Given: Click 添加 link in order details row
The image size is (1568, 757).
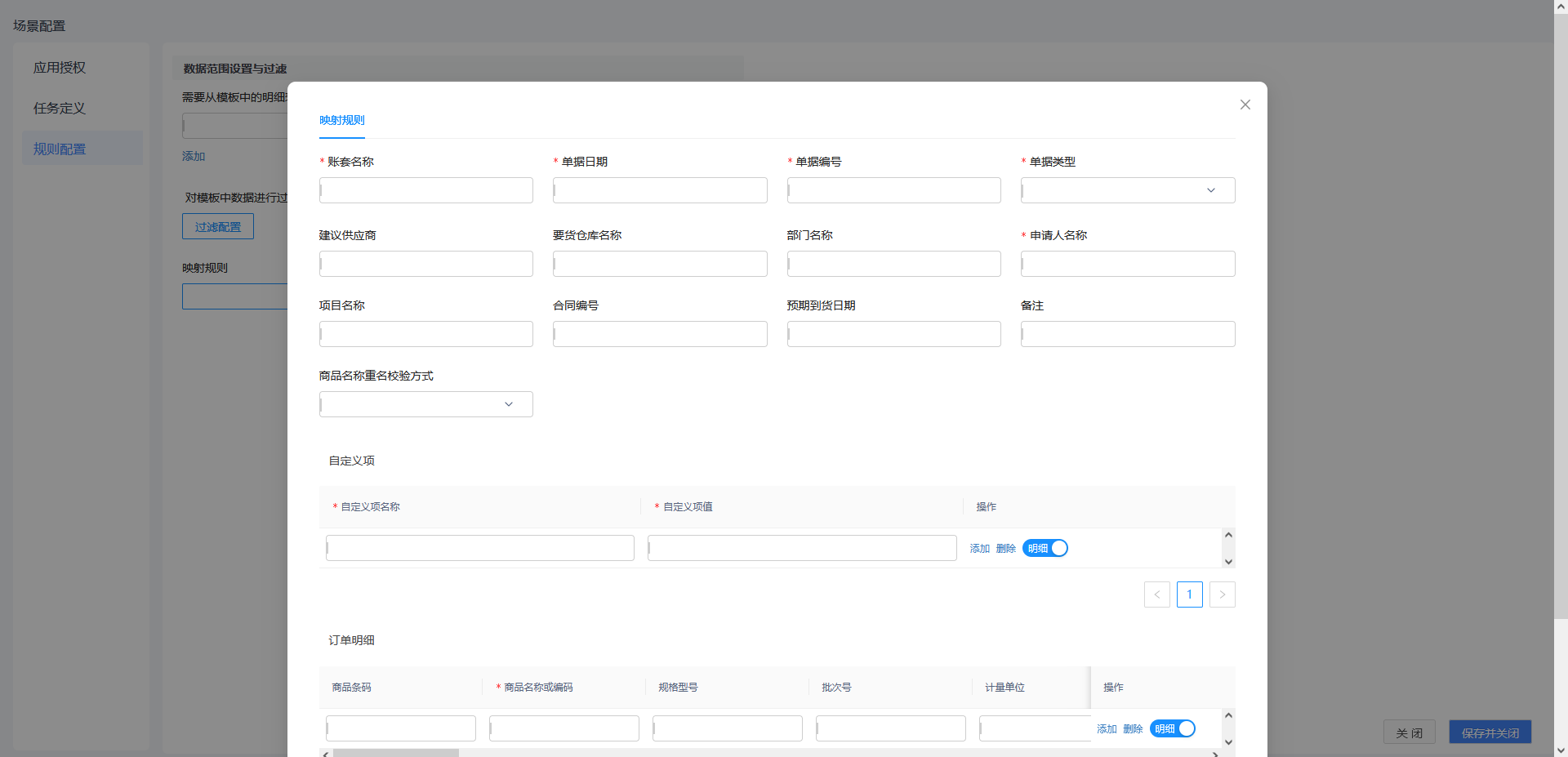Looking at the screenshot, I should (1107, 729).
